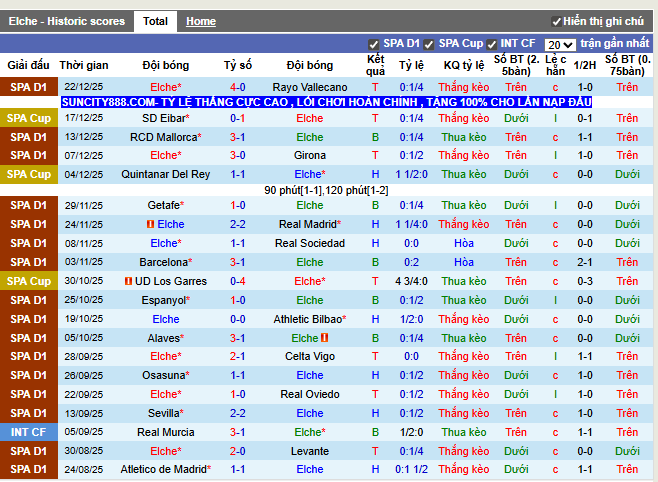Click the INT CF league label
The height and width of the screenshot is (482, 658).
click(x=29, y=432)
